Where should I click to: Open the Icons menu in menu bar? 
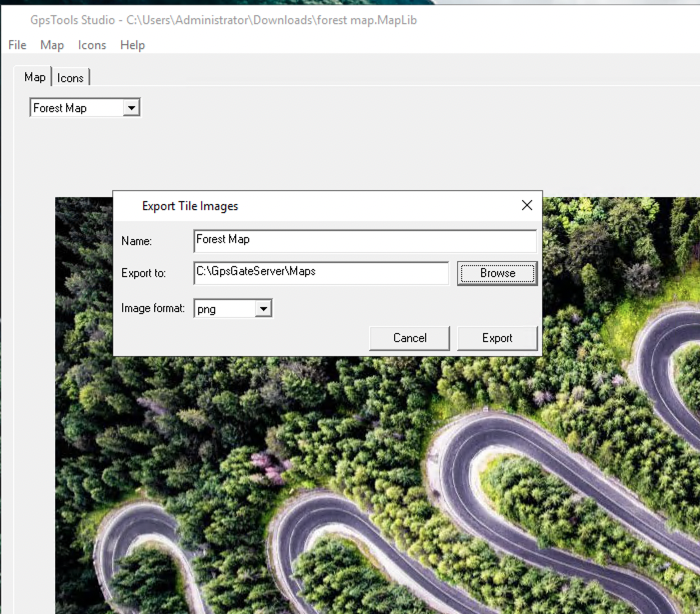click(x=92, y=45)
